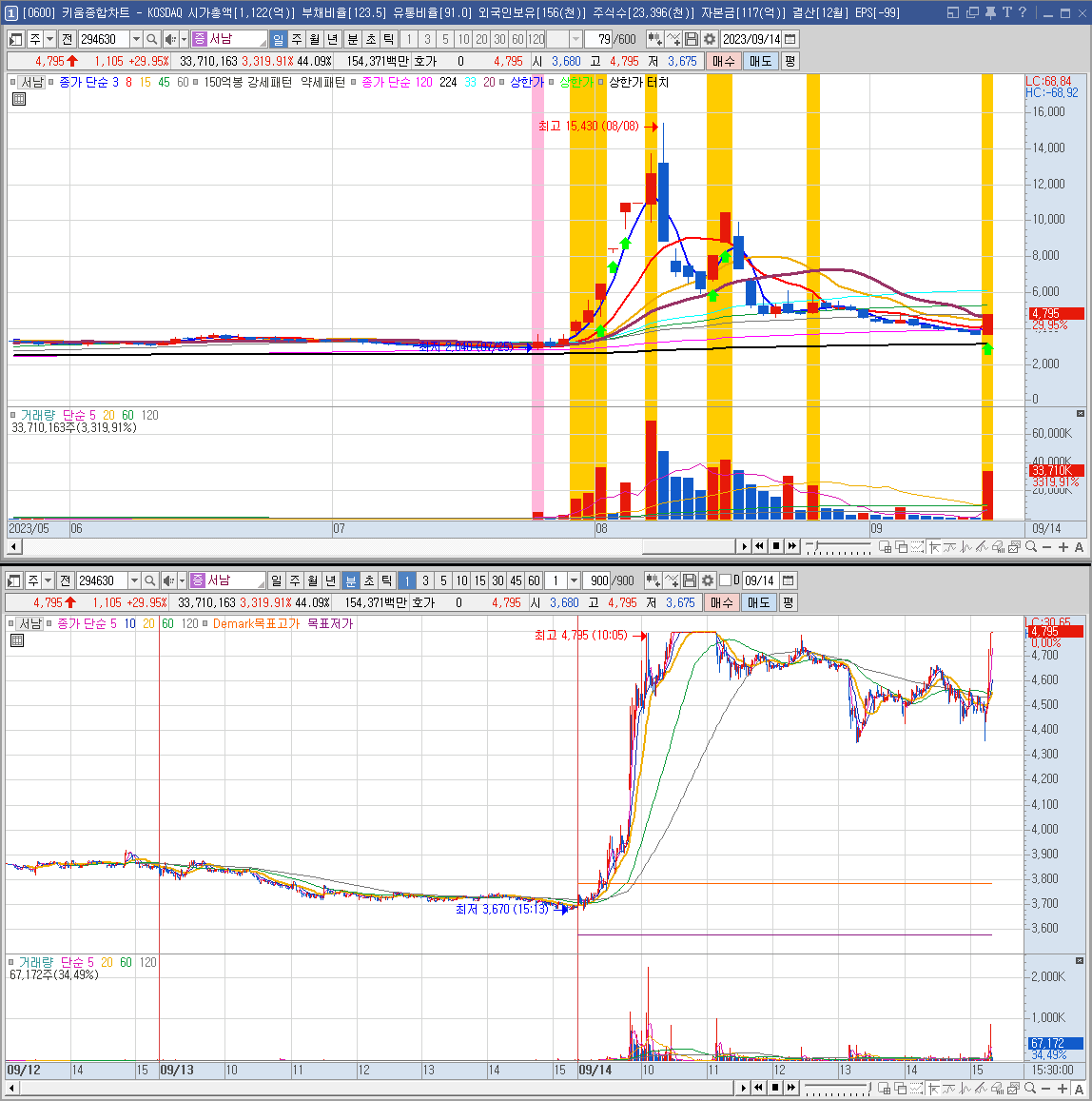Click the 전 button in top toolbar
1092x1101 pixels.
(68, 39)
